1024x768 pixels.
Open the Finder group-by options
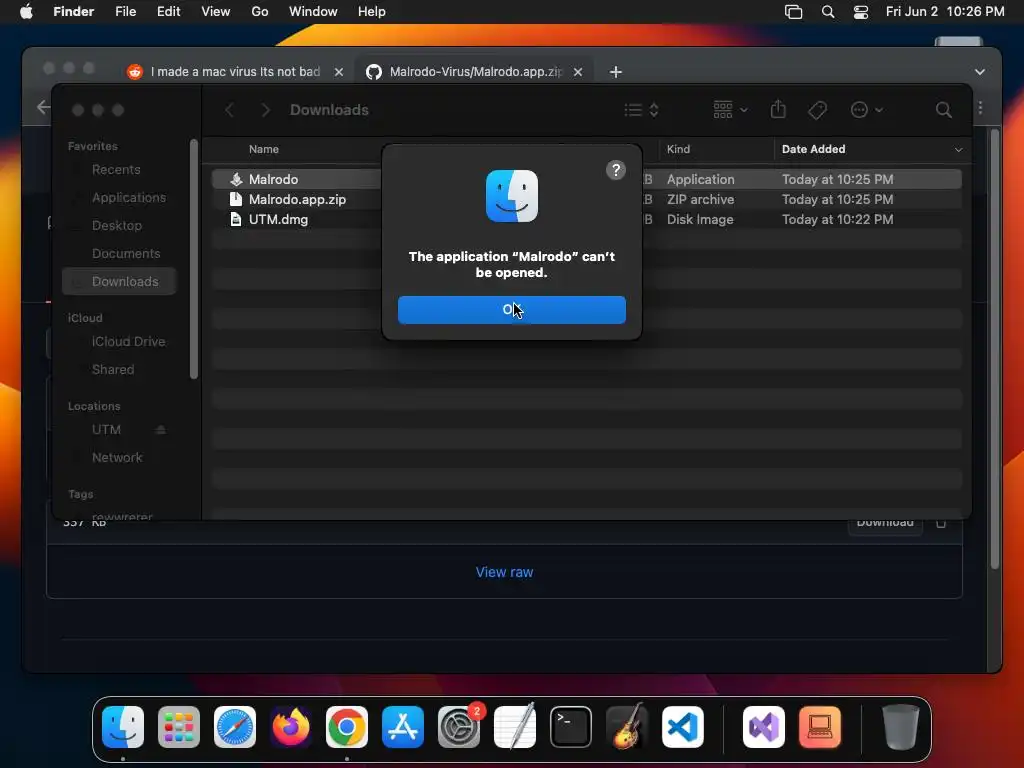point(729,110)
